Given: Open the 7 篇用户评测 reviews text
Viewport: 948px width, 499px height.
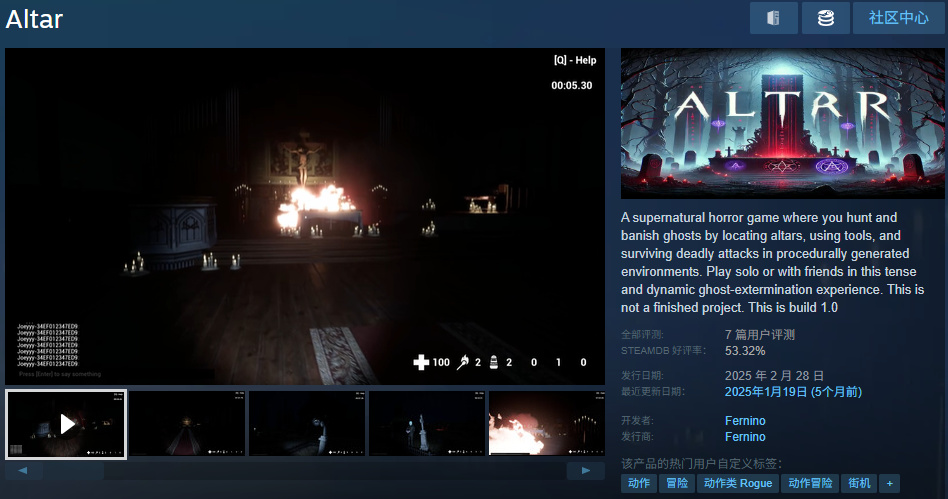Looking at the screenshot, I should pyautogui.click(x=759, y=334).
